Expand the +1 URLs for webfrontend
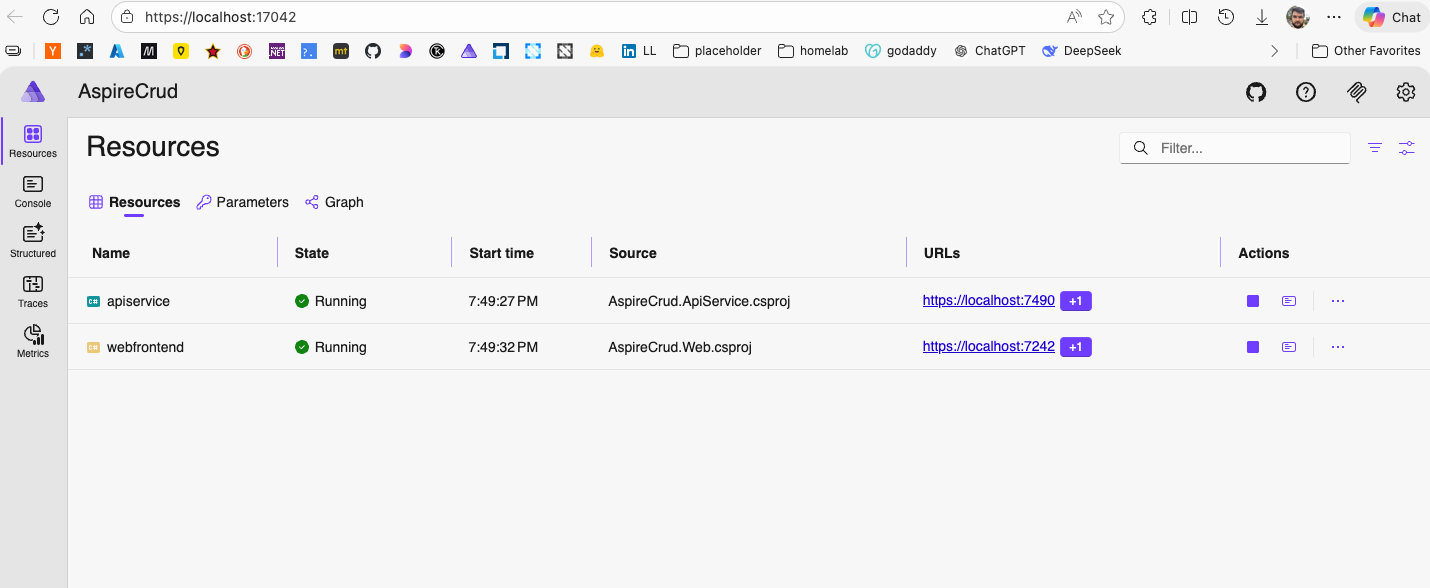The width and height of the screenshot is (1430, 588). pos(1075,347)
